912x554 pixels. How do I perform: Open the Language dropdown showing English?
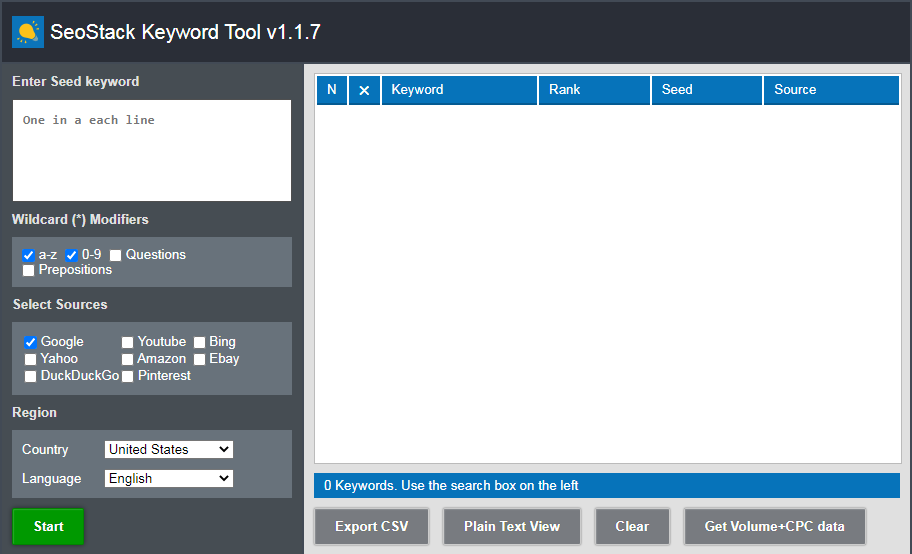coord(169,478)
